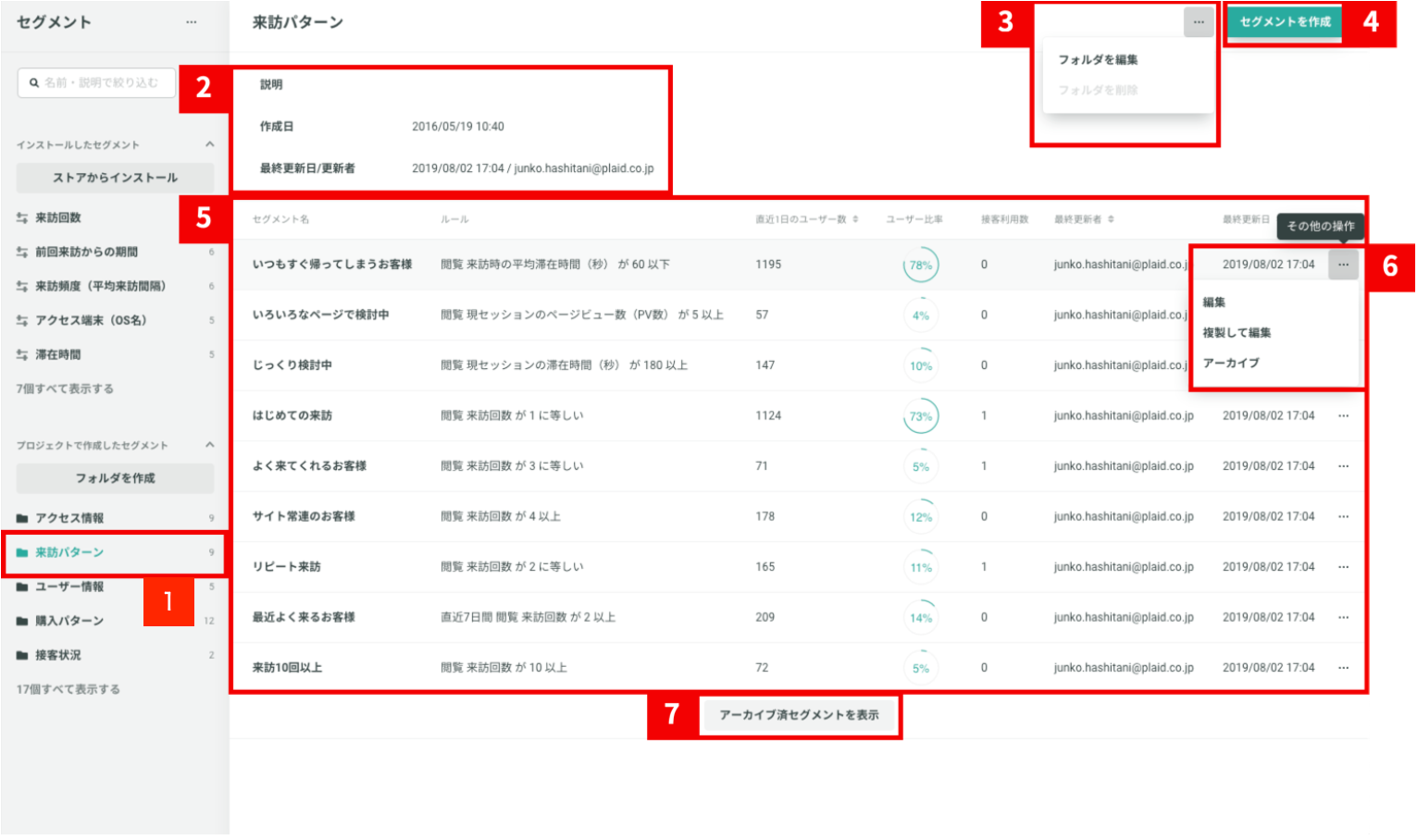Click ellipsis icon next to セグメント title
The height and width of the screenshot is (840, 1418).
tap(191, 22)
